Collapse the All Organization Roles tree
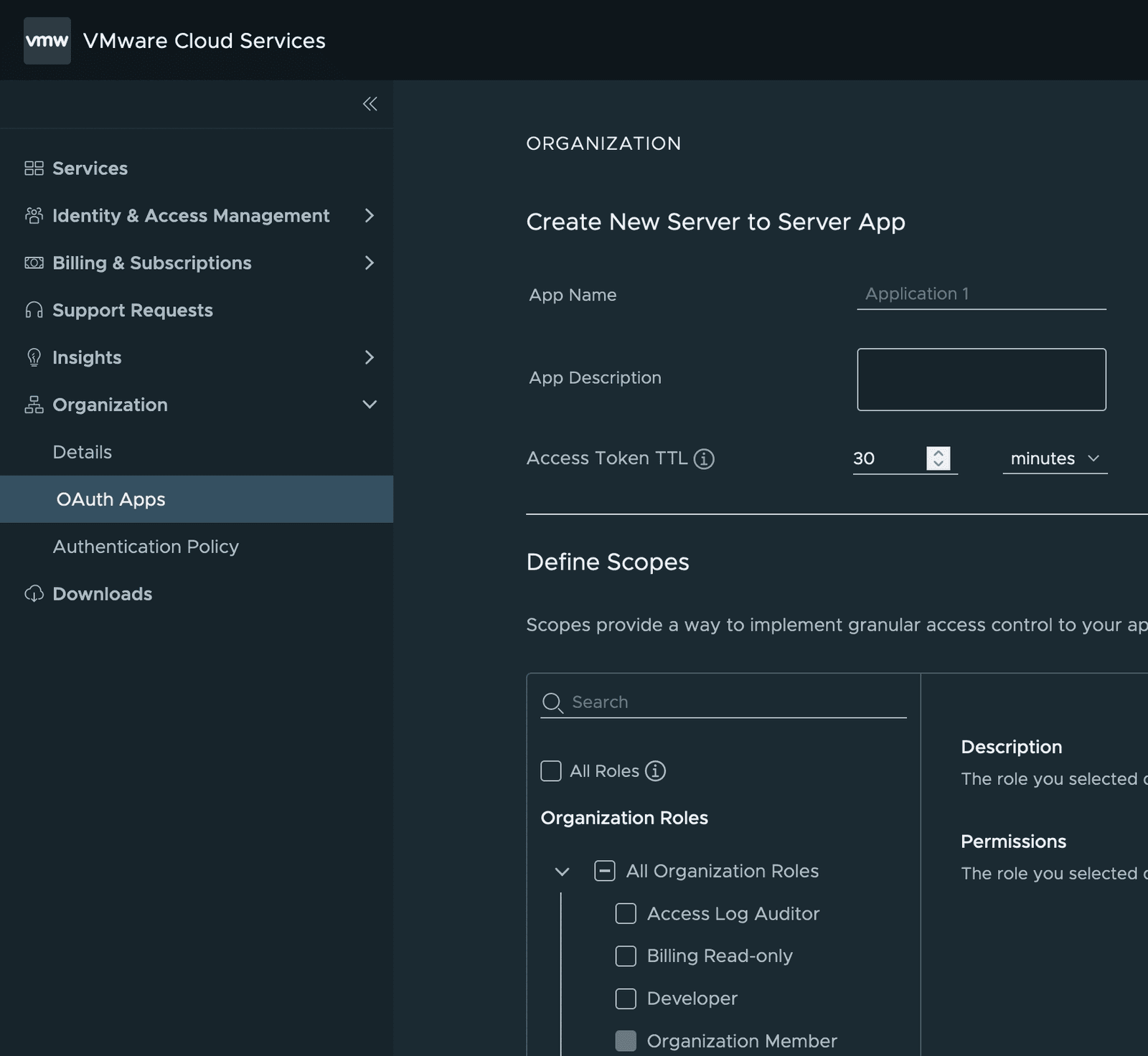The height and width of the screenshot is (1056, 1148). tap(563, 871)
